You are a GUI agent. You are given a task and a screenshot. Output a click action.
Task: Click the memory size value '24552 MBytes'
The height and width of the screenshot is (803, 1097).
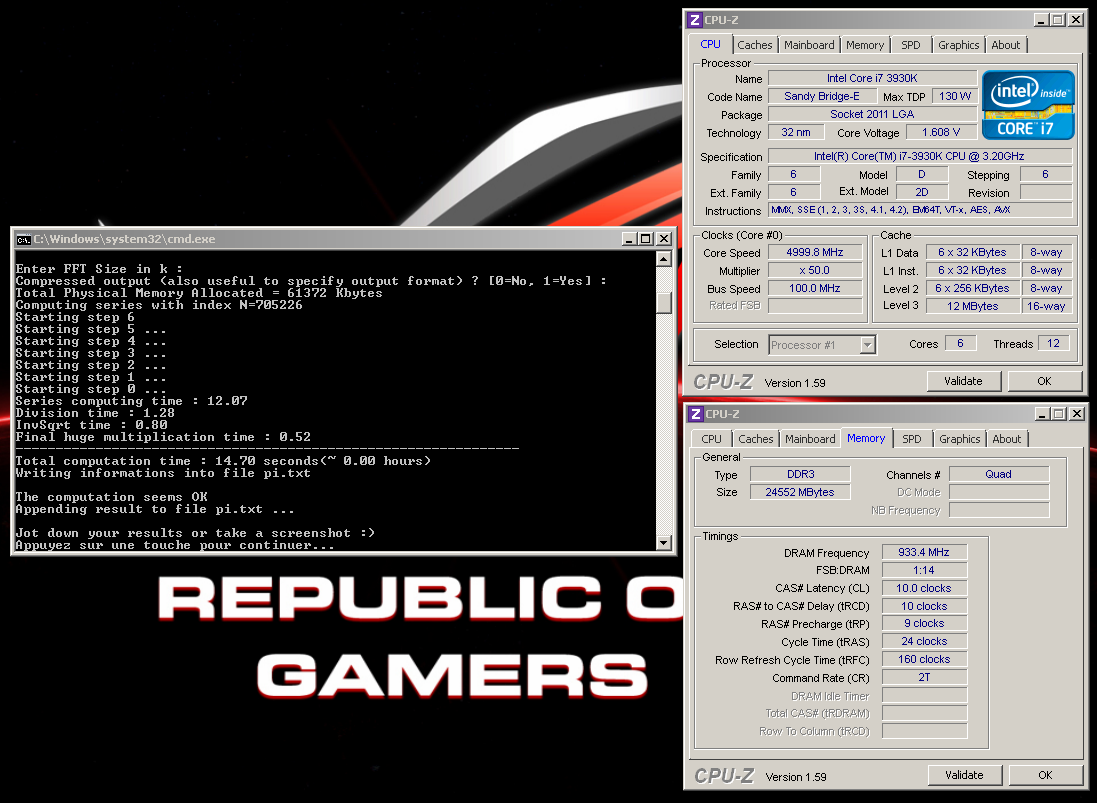pyautogui.click(x=800, y=492)
